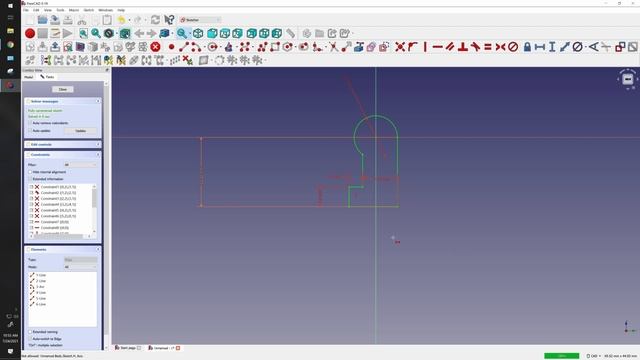Apply the Equal constraint
The width and height of the screenshot is (640, 360).
tap(488, 47)
